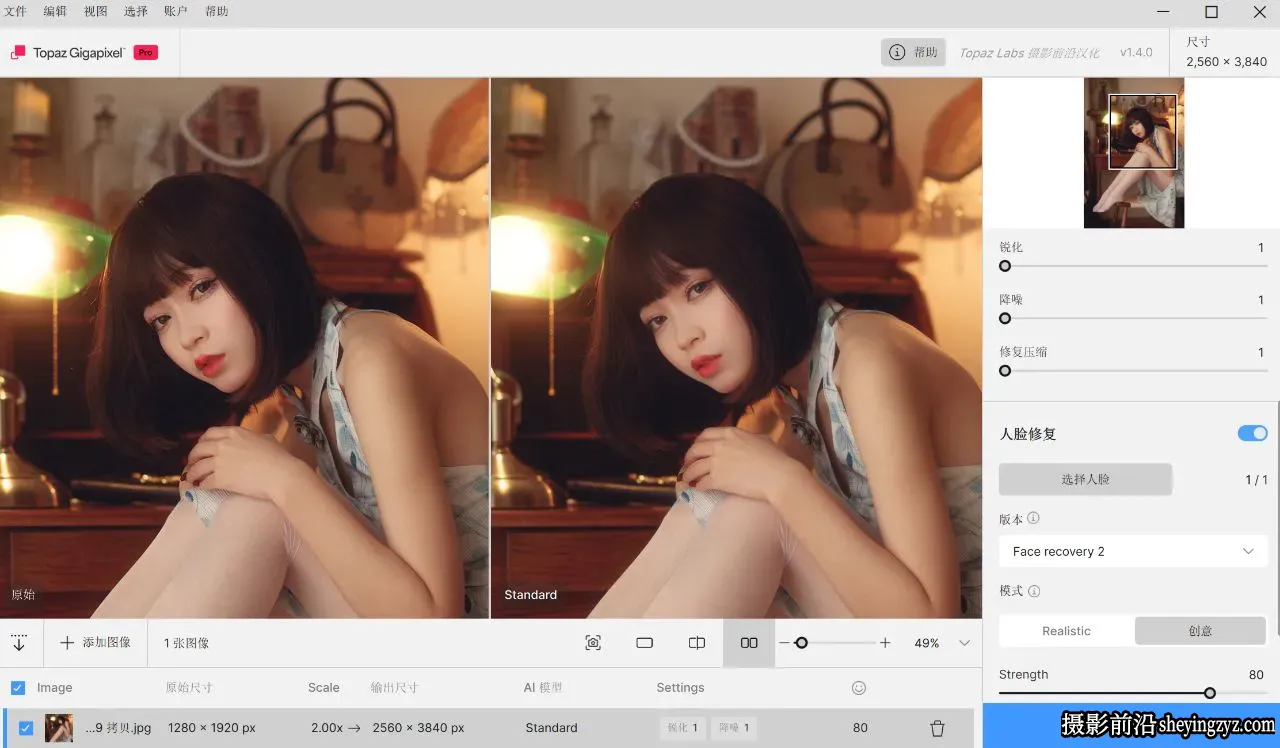Screen dimensions: 1280x748
Task: Open the Face recovery 2 dropdown
Action: [x=1133, y=551]
